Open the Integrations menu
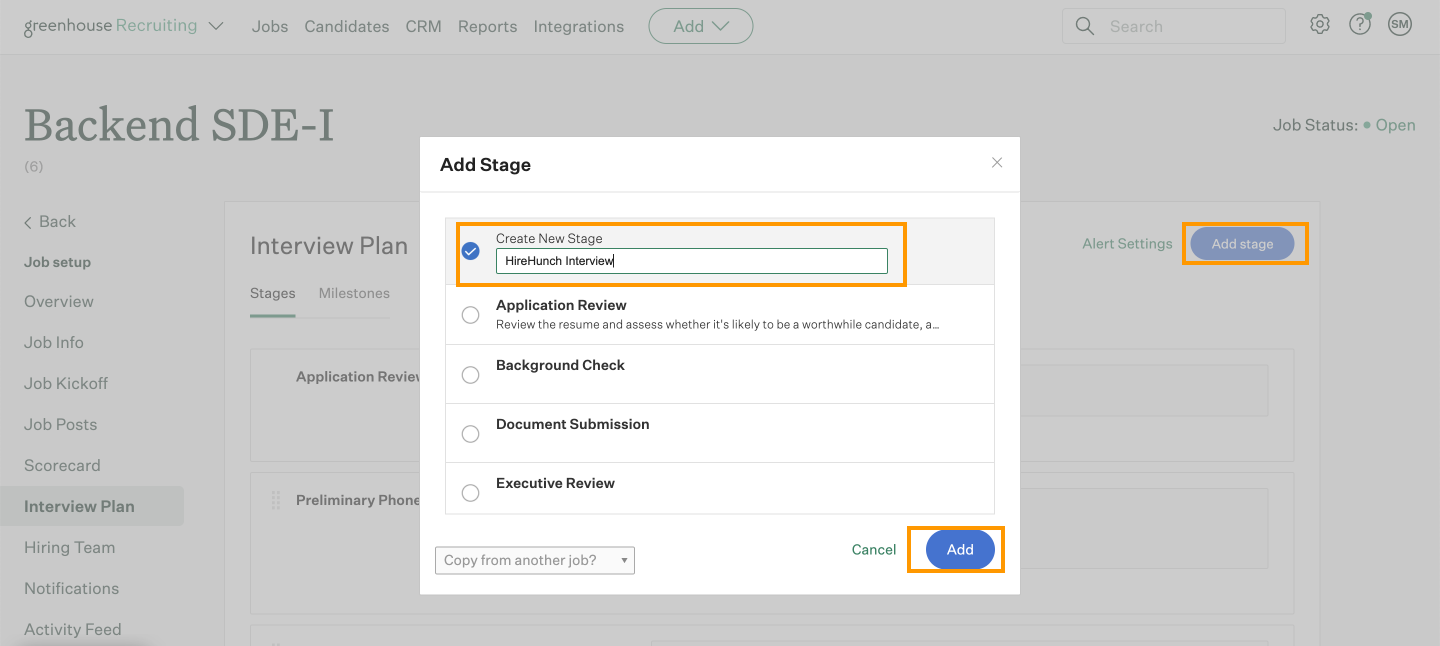This screenshot has width=1440, height=646. tap(579, 26)
